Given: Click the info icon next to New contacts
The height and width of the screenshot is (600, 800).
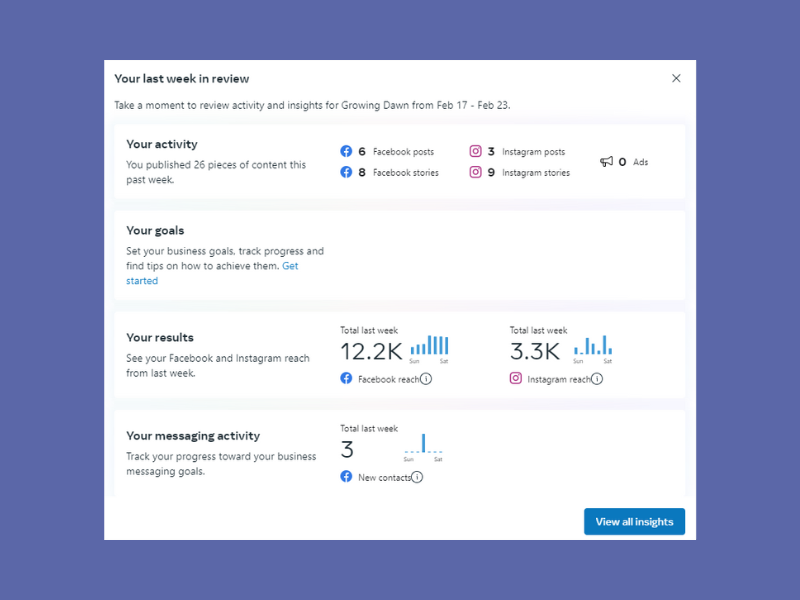Looking at the screenshot, I should [417, 477].
